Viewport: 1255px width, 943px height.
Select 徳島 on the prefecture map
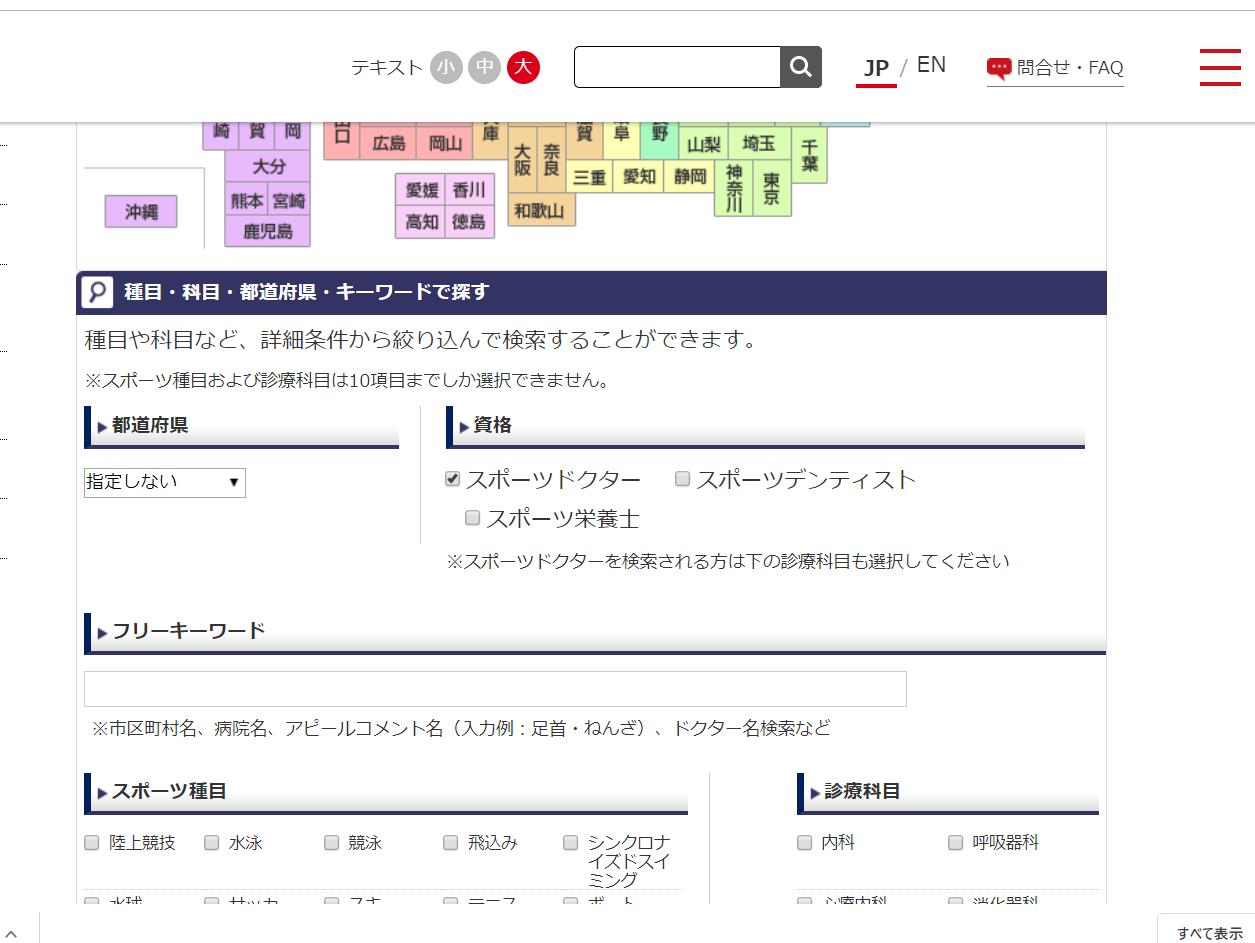click(x=468, y=222)
